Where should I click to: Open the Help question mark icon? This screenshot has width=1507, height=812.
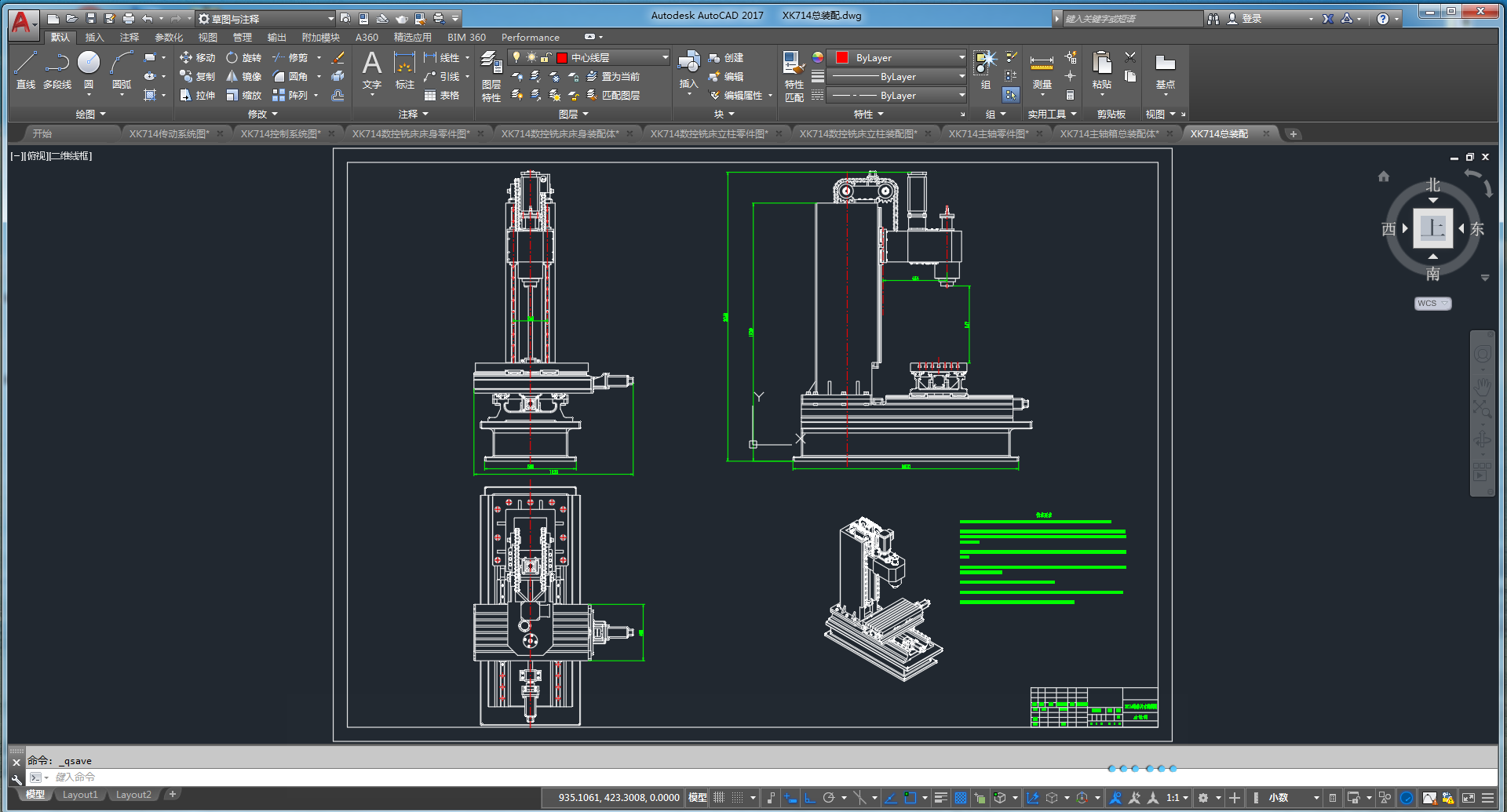[x=1383, y=19]
